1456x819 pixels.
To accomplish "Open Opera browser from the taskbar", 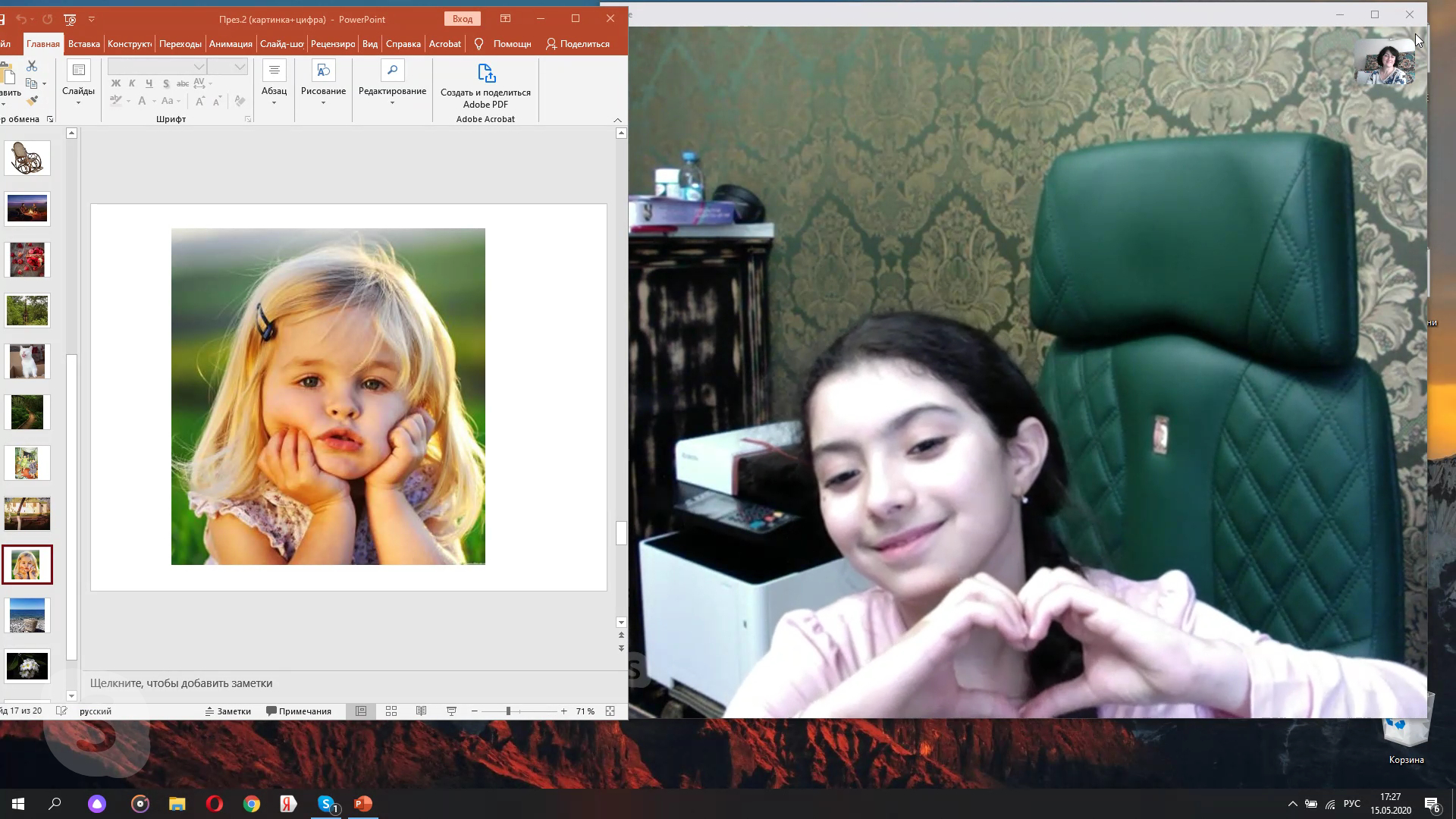I will [215, 804].
